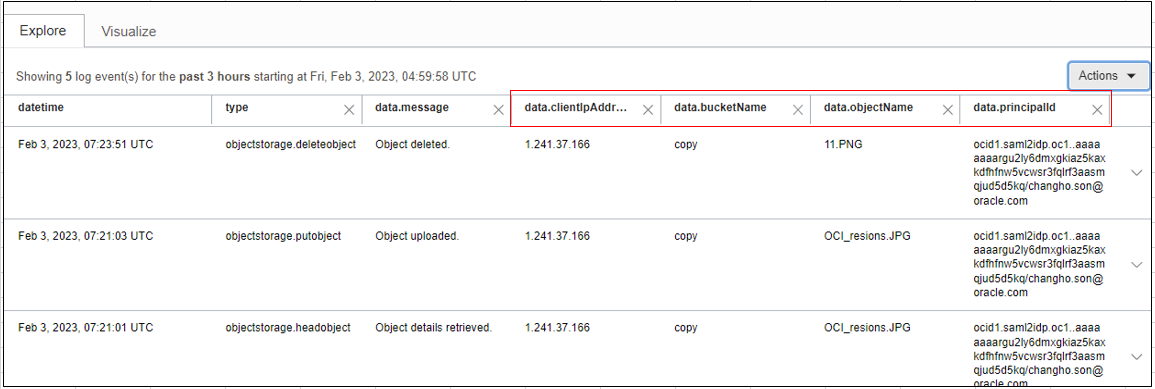This screenshot has height=389, width=1155.
Task: Click OCI_resions.JPG in the putobject row
Action: 868,236
